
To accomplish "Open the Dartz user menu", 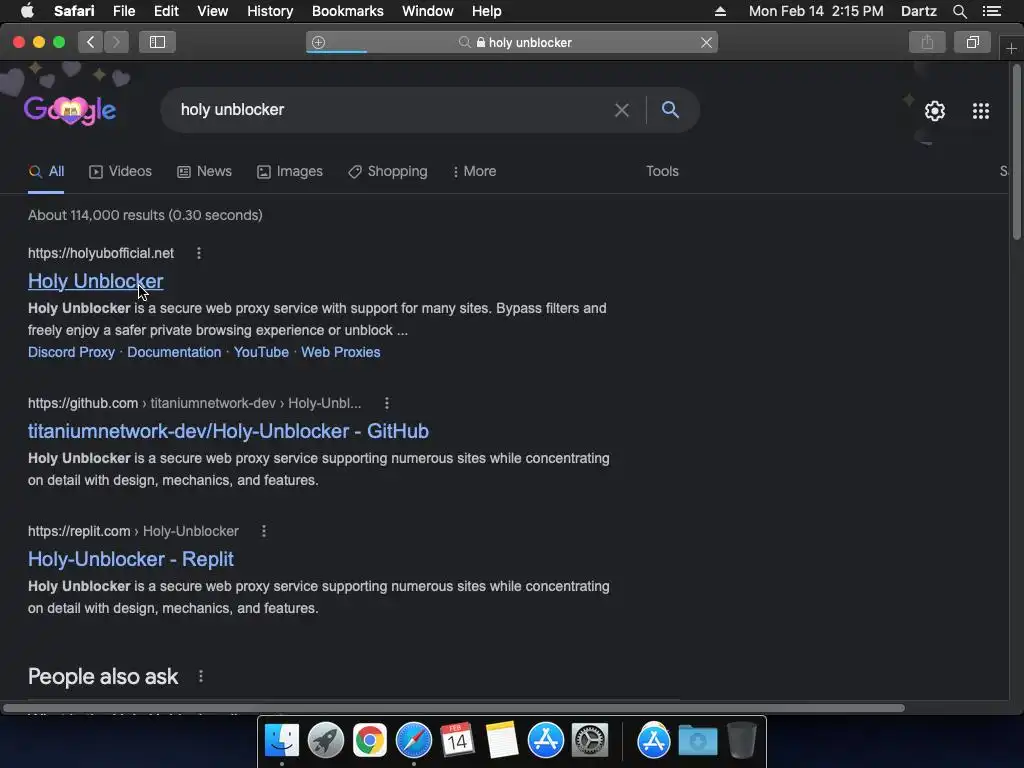I will (x=918, y=11).
